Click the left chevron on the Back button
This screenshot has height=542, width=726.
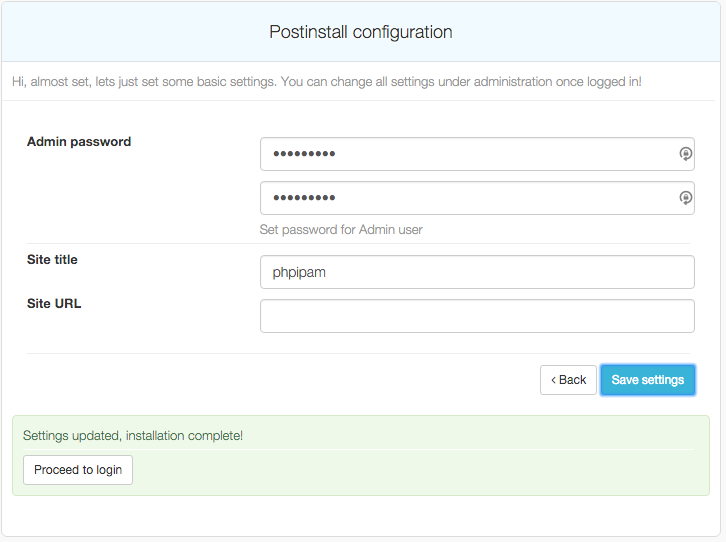coord(553,380)
